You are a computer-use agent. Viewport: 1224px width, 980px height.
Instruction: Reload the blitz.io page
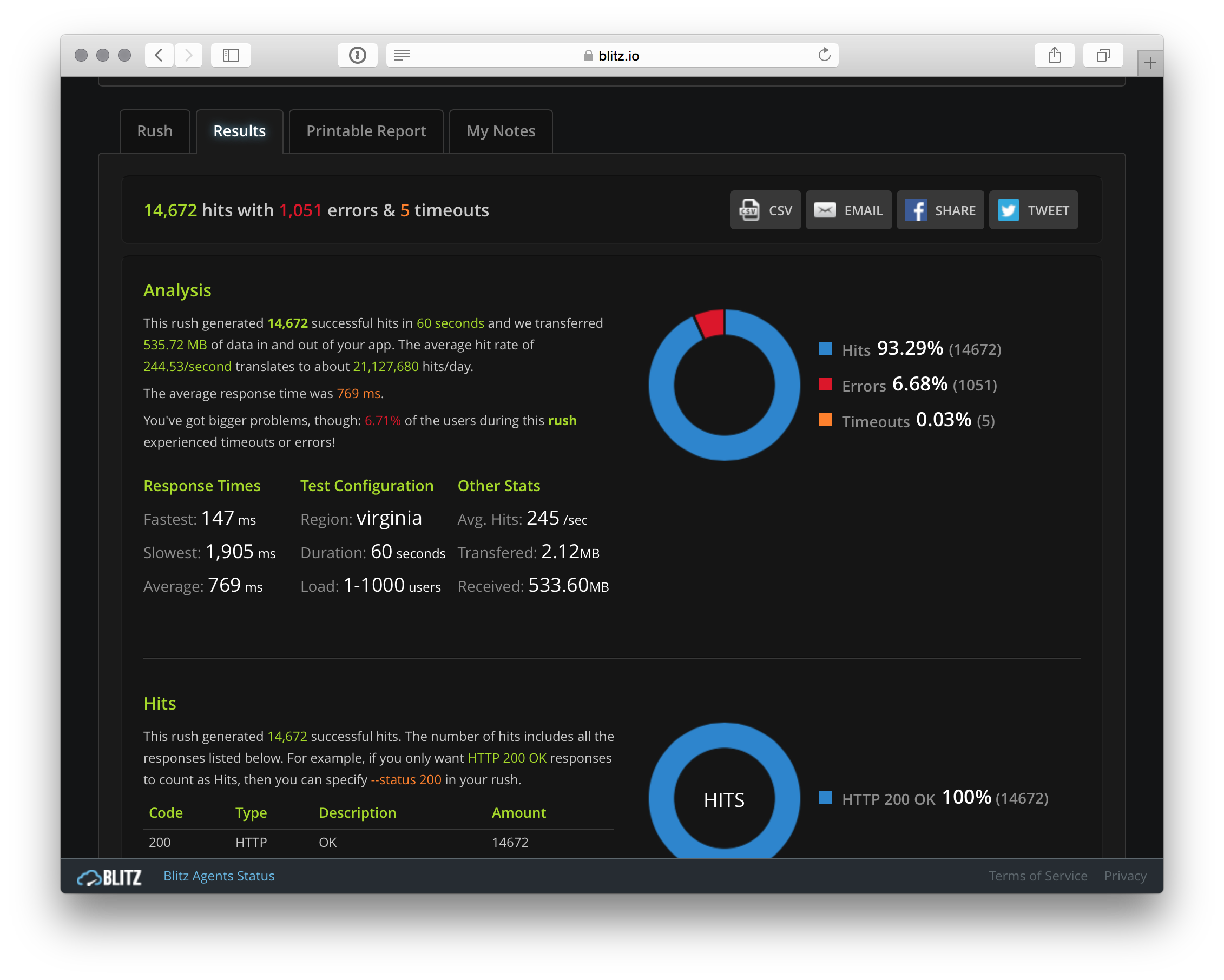[x=824, y=55]
